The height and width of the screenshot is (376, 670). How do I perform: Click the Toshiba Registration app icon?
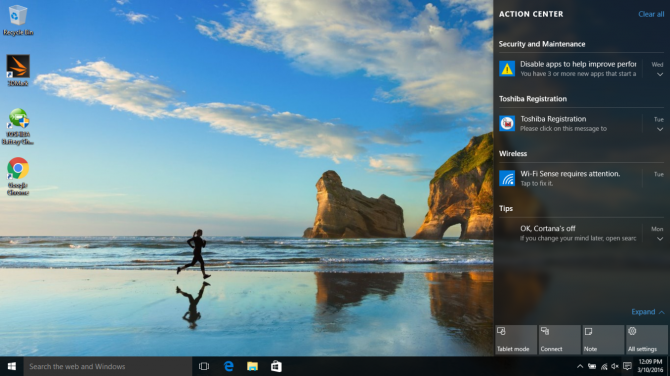tap(507, 123)
